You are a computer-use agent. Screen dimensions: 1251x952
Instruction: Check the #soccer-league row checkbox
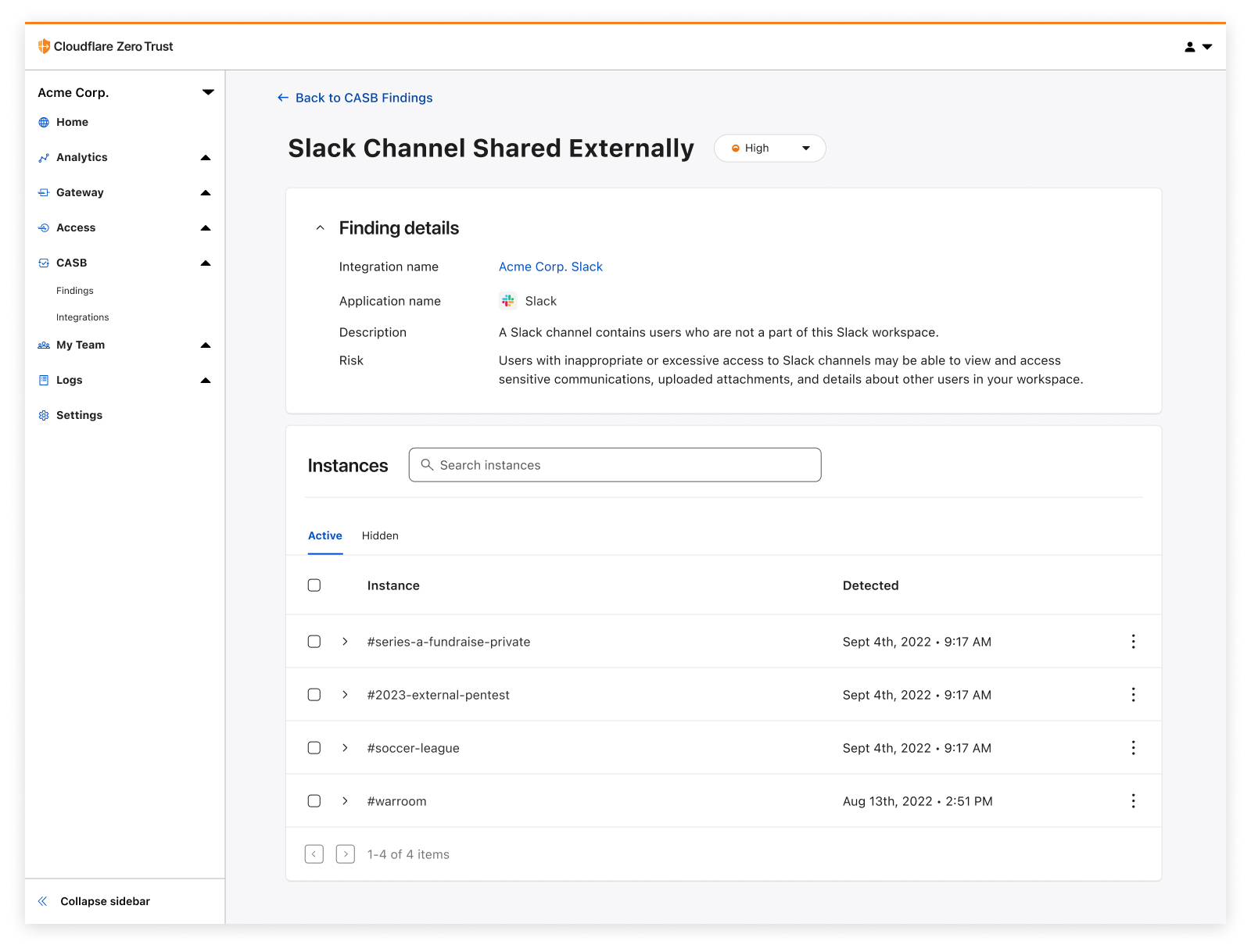[314, 748]
